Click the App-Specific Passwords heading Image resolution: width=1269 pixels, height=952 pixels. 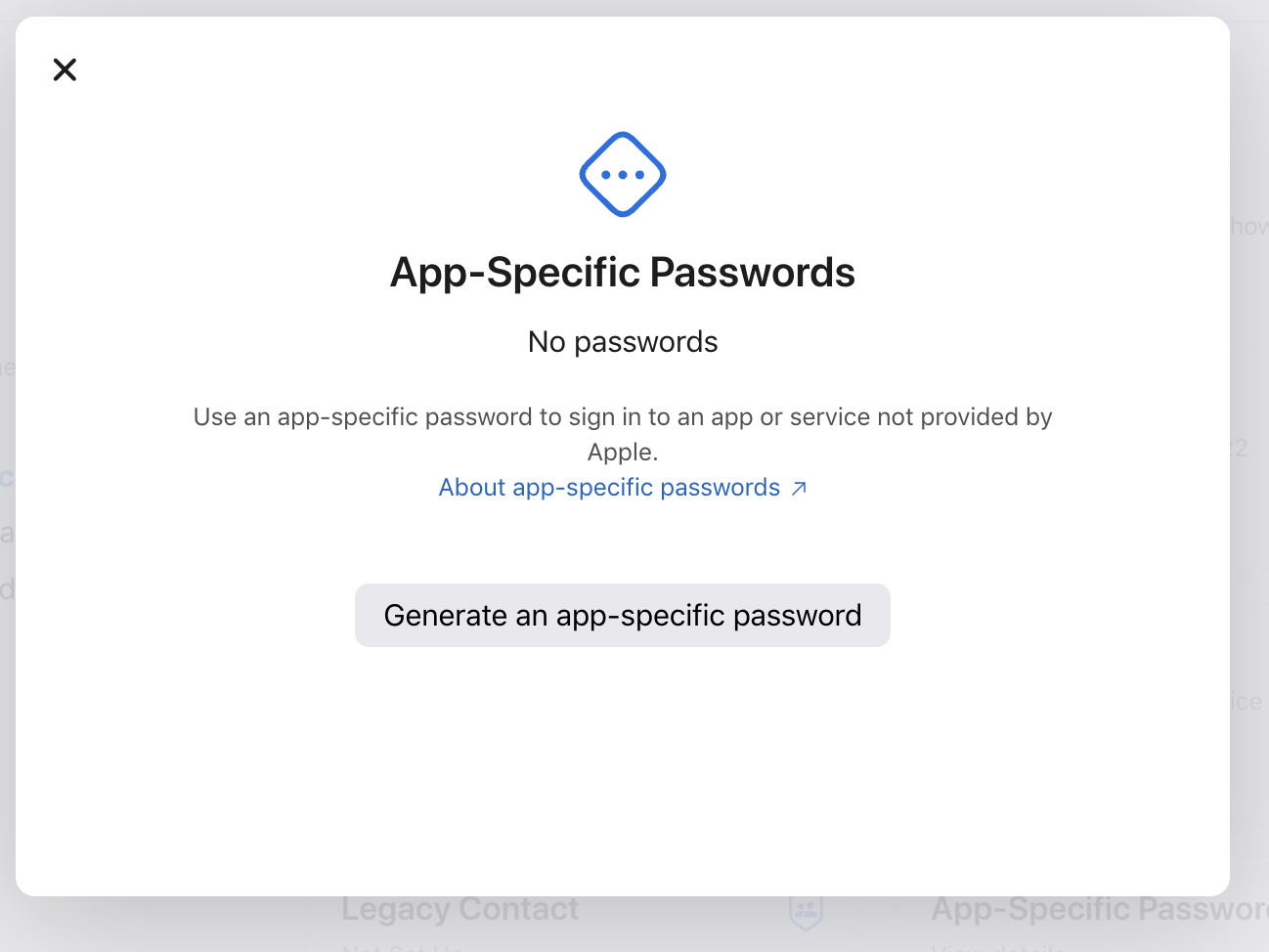623,272
